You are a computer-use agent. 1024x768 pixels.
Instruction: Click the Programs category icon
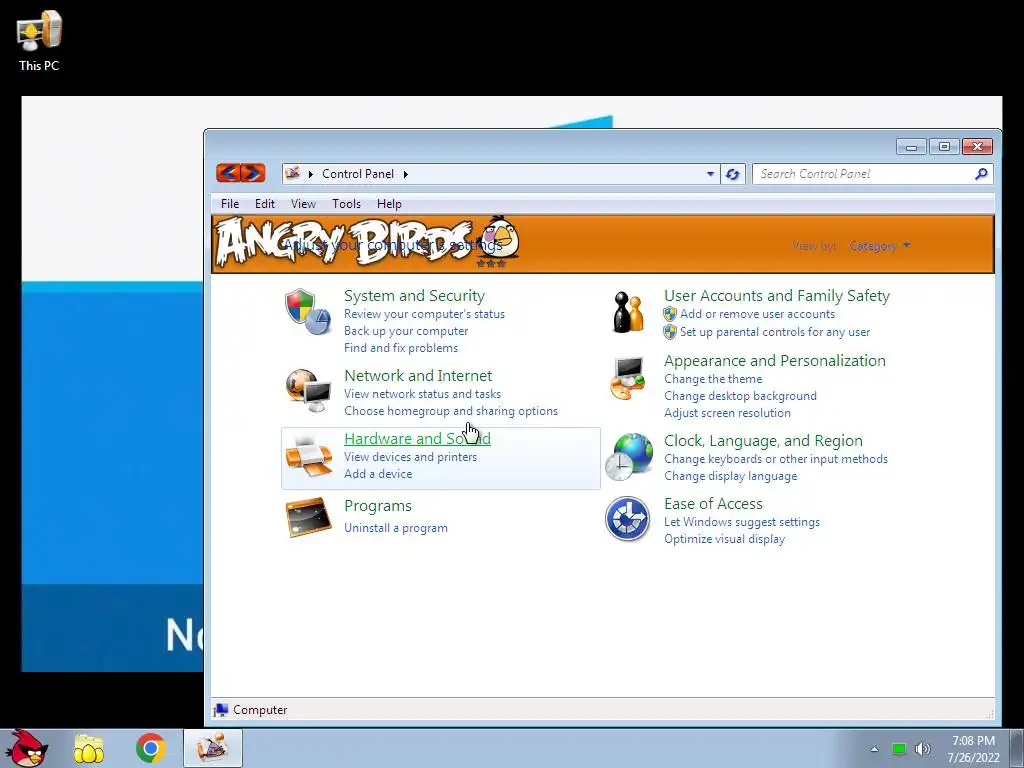[308, 517]
